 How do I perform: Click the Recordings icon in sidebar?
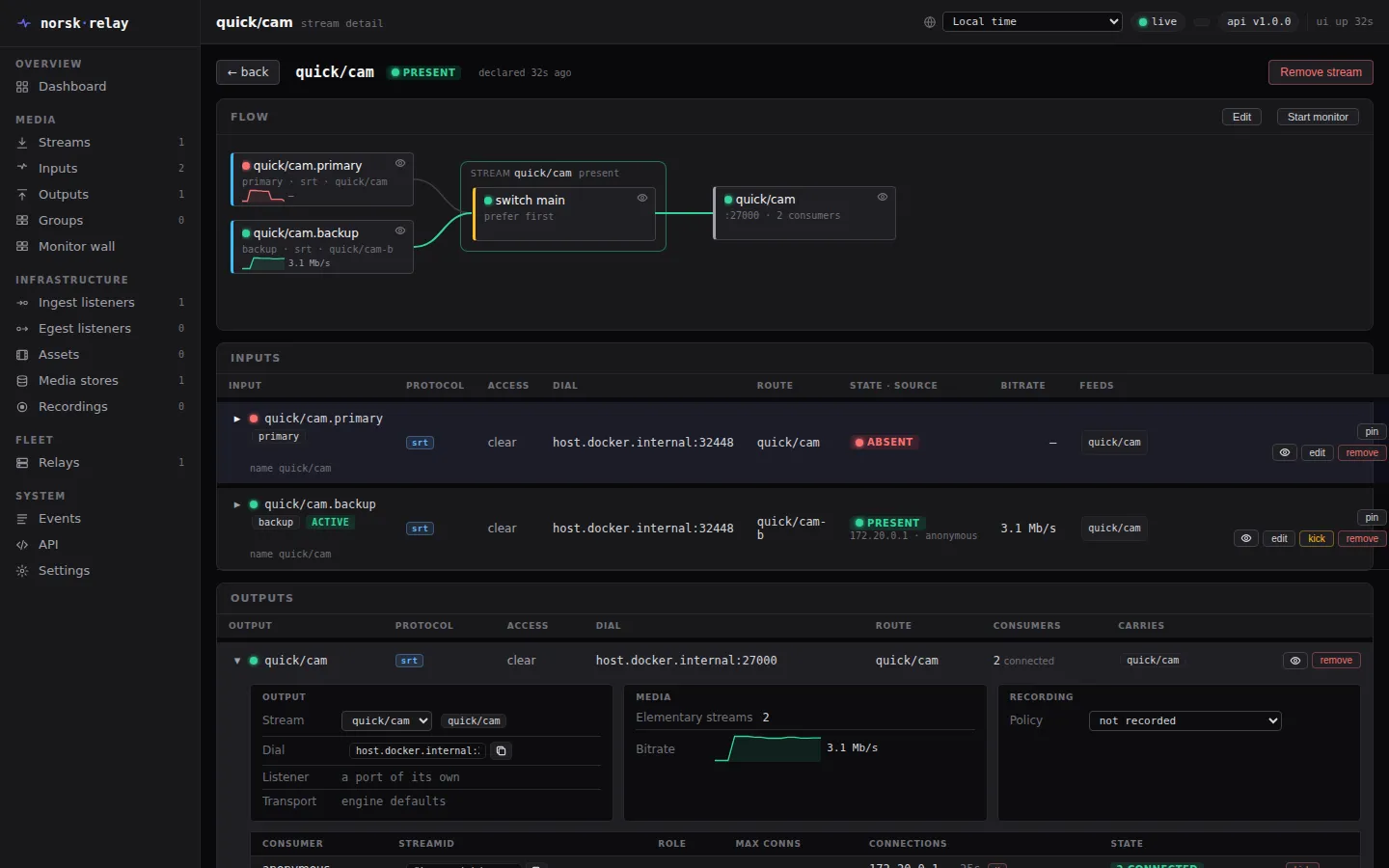[x=22, y=407]
